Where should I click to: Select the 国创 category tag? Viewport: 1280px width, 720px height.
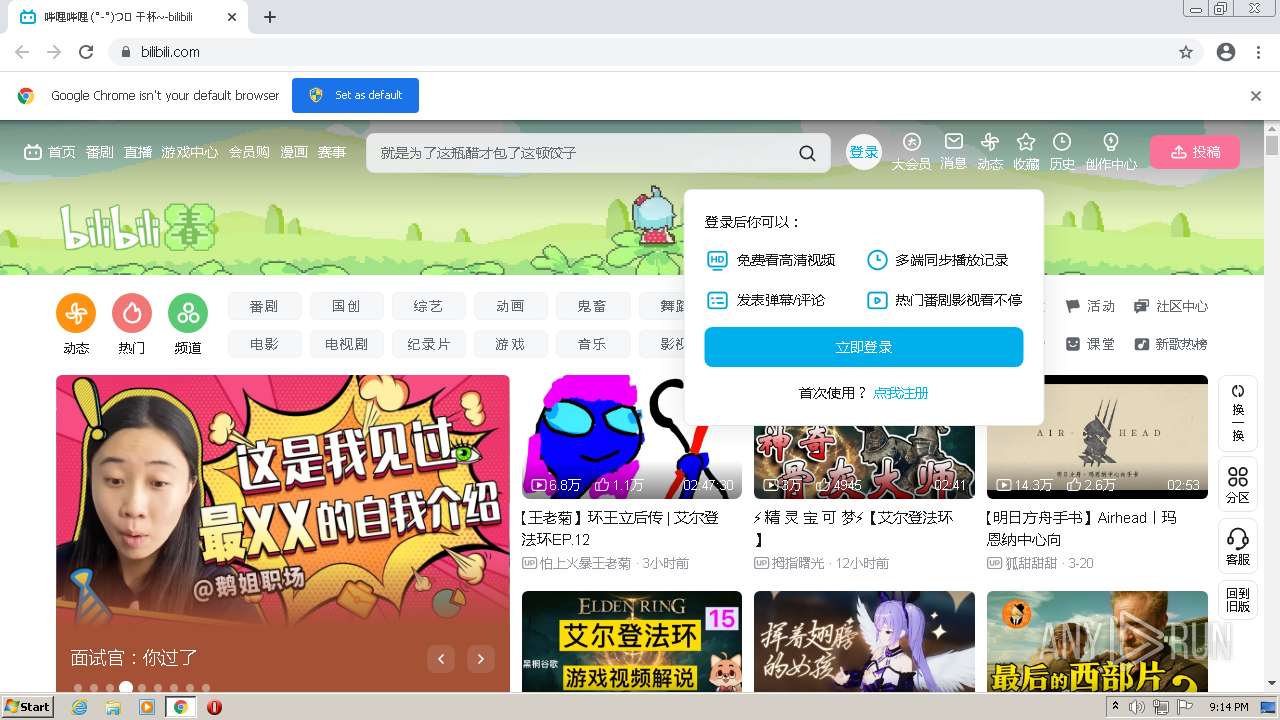[346, 306]
